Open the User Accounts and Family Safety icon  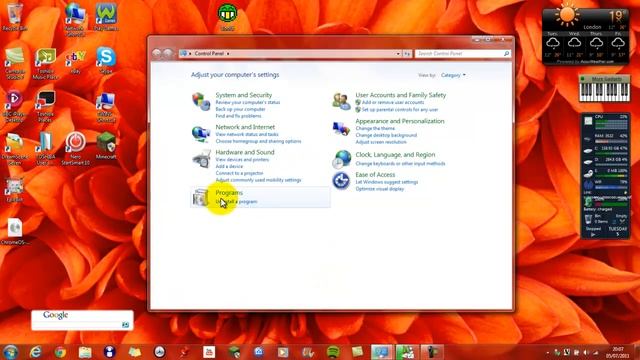pyautogui.click(x=341, y=101)
